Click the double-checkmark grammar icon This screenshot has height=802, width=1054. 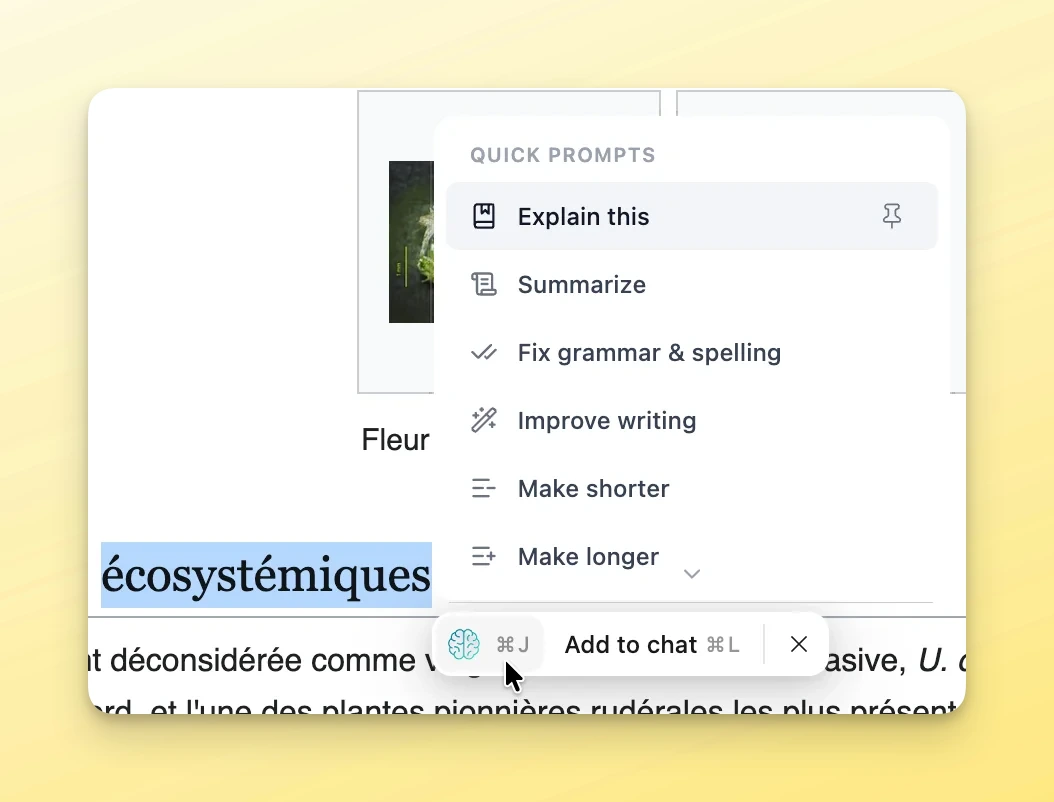tap(484, 352)
